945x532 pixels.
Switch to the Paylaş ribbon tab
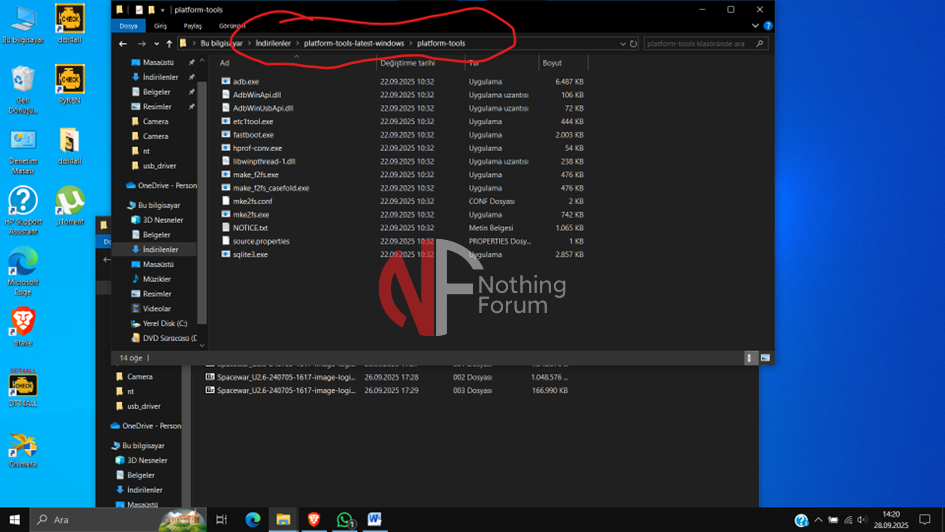[x=192, y=26]
